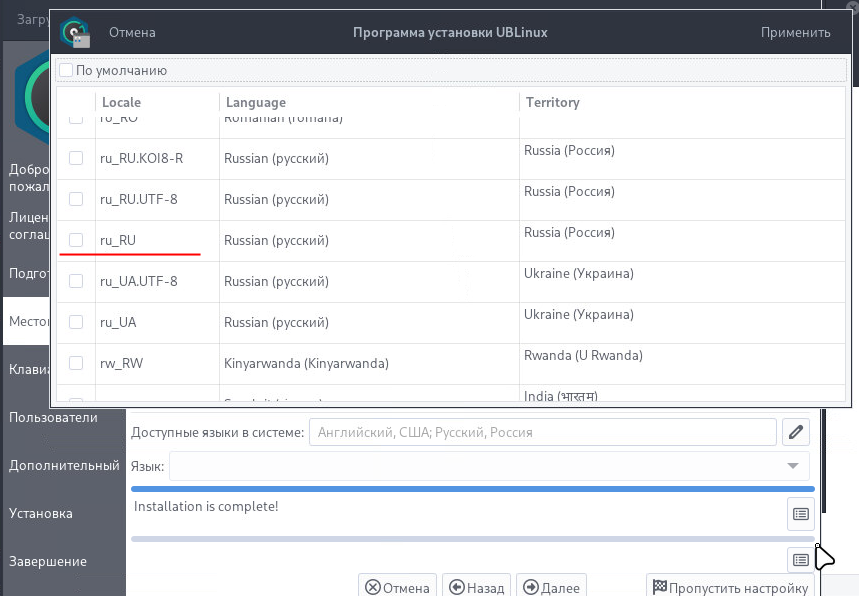Click the 'Далее' button
The image size is (859, 596).
click(x=551, y=587)
